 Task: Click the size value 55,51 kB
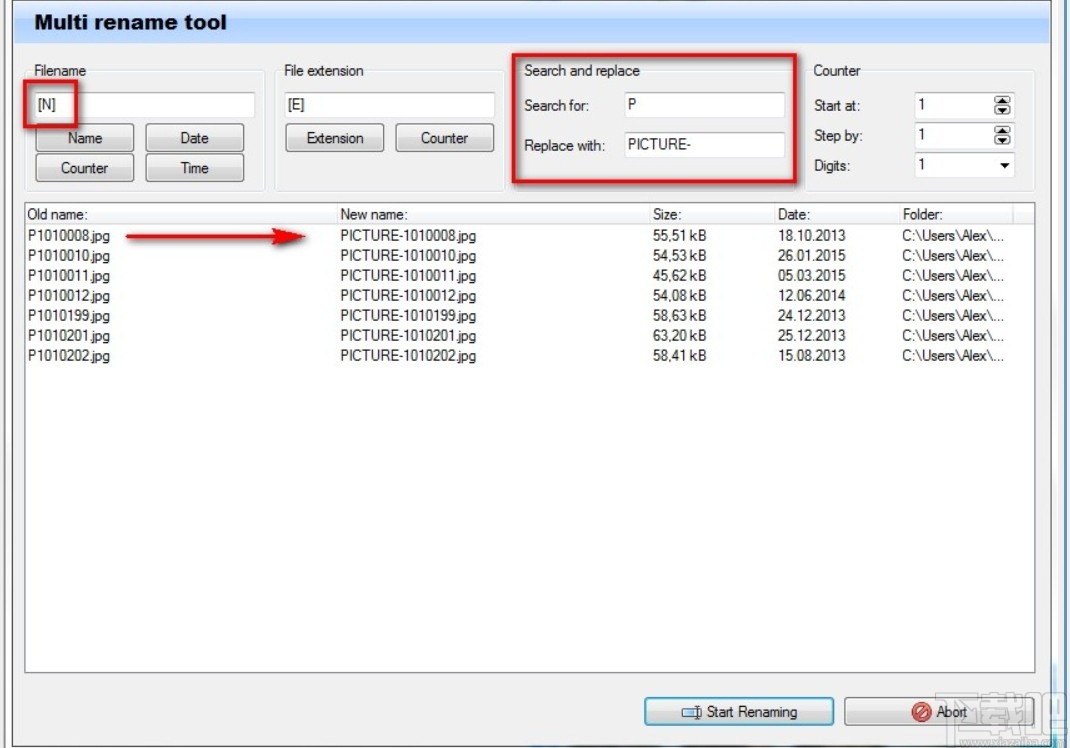tap(680, 236)
